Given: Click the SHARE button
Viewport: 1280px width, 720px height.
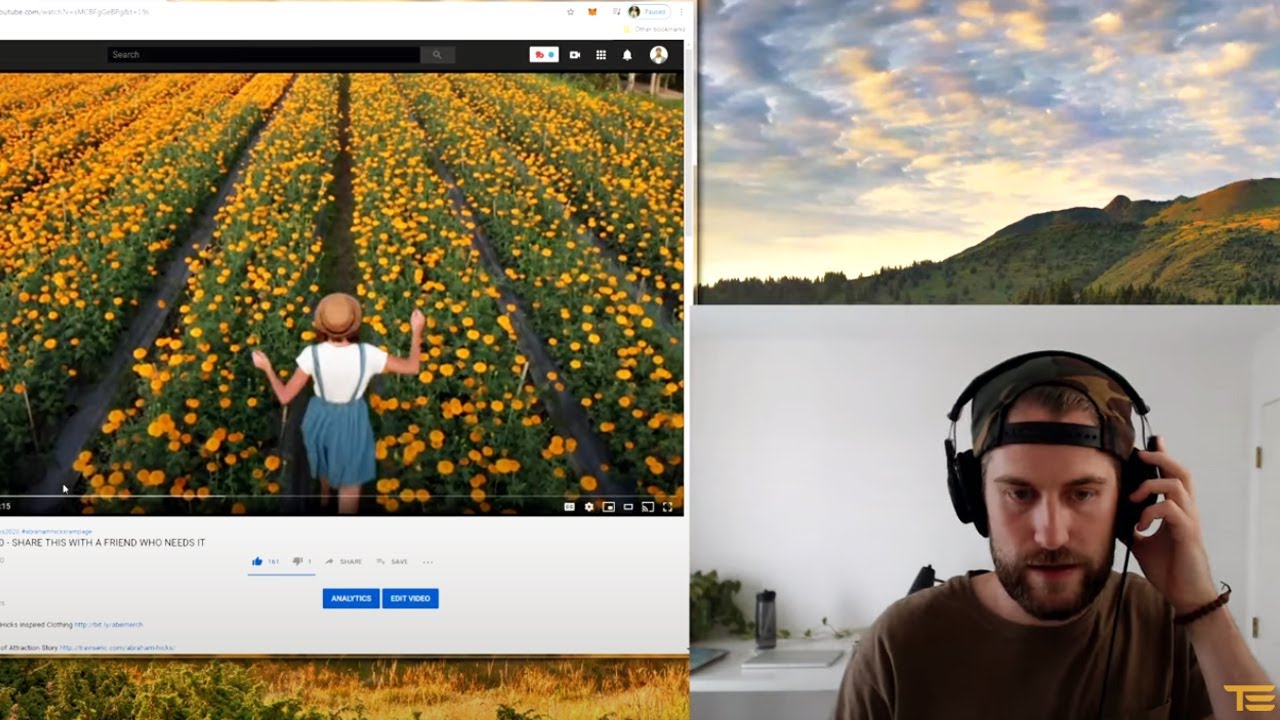Looking at the screenshot, I should [344, 562].
